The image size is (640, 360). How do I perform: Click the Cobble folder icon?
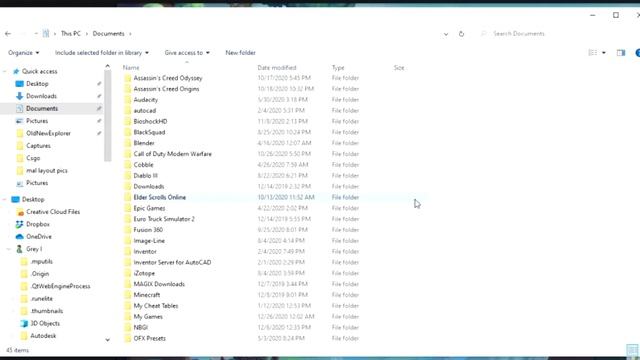[x=128, y=165]
